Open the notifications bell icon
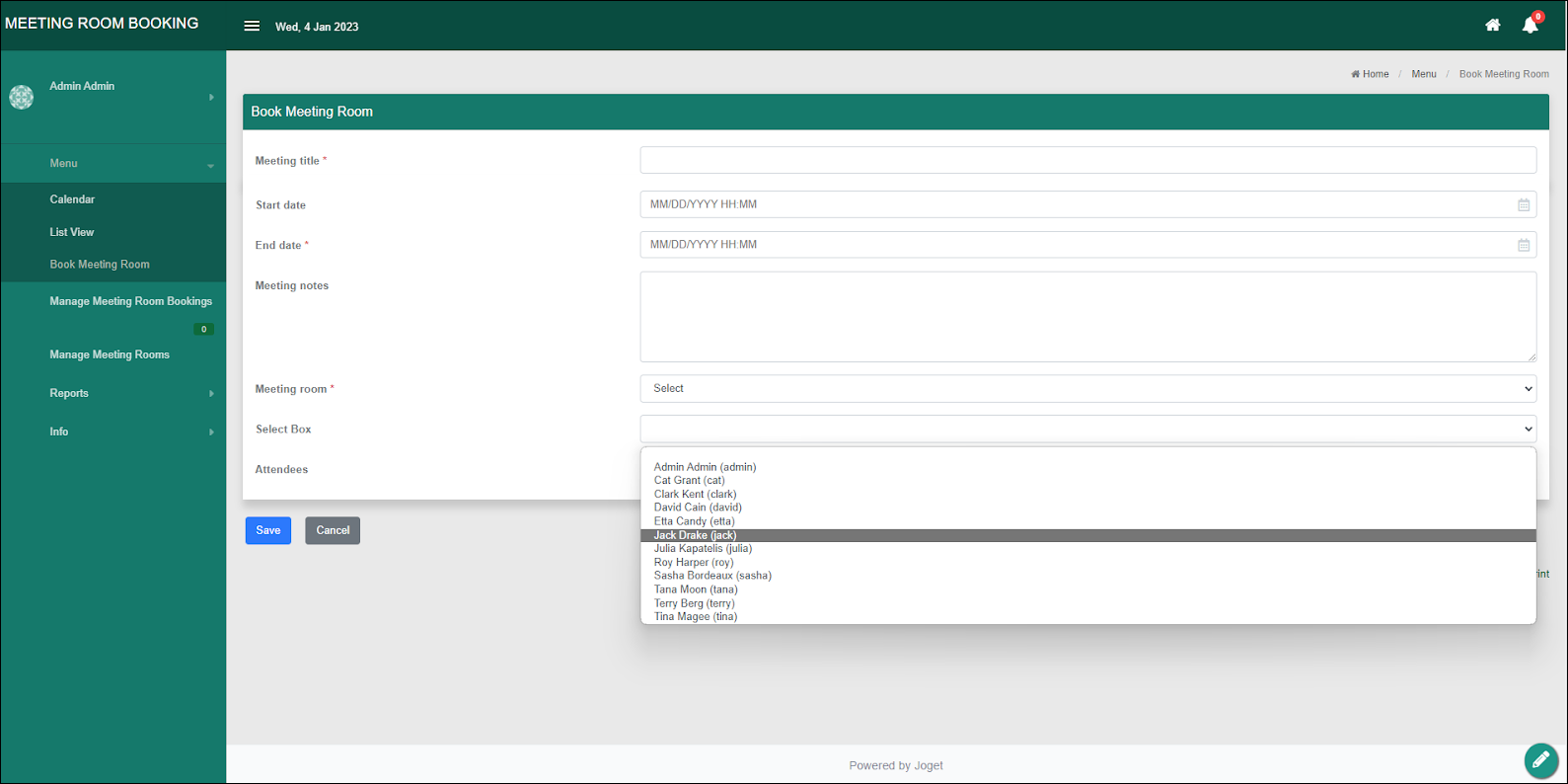 pos(1531,26)
